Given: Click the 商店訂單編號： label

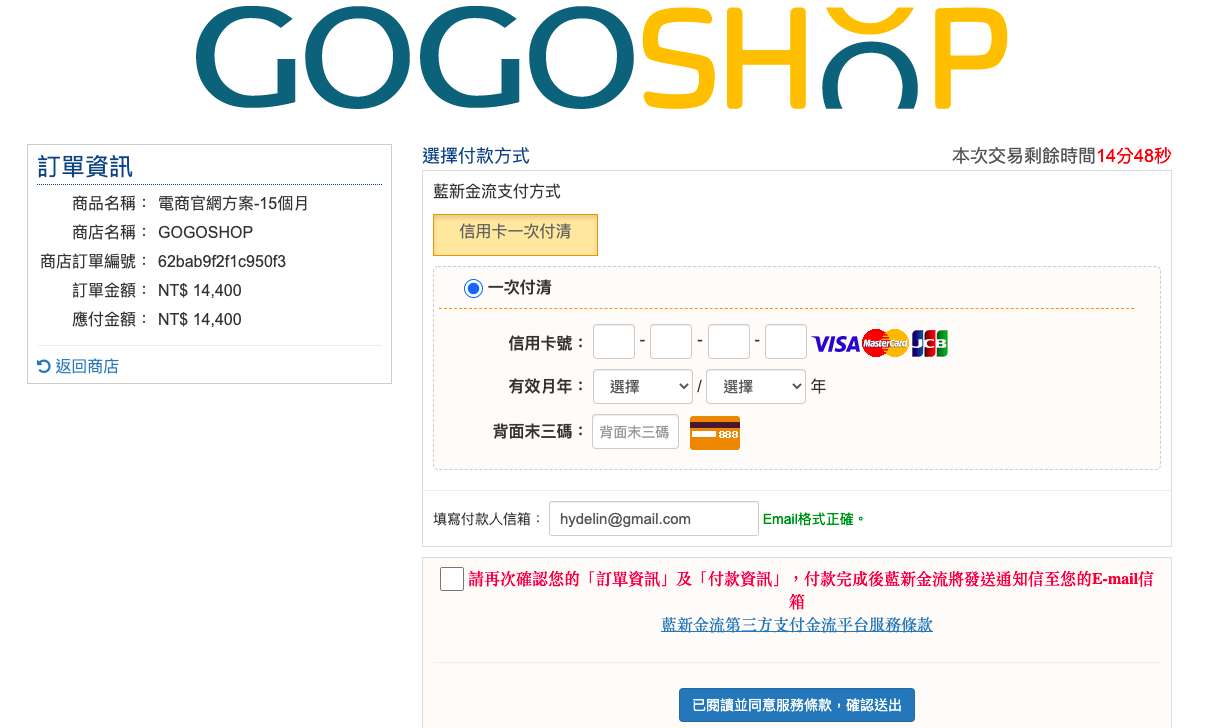Looking at the screenshot, I should [x=95, y=262].
